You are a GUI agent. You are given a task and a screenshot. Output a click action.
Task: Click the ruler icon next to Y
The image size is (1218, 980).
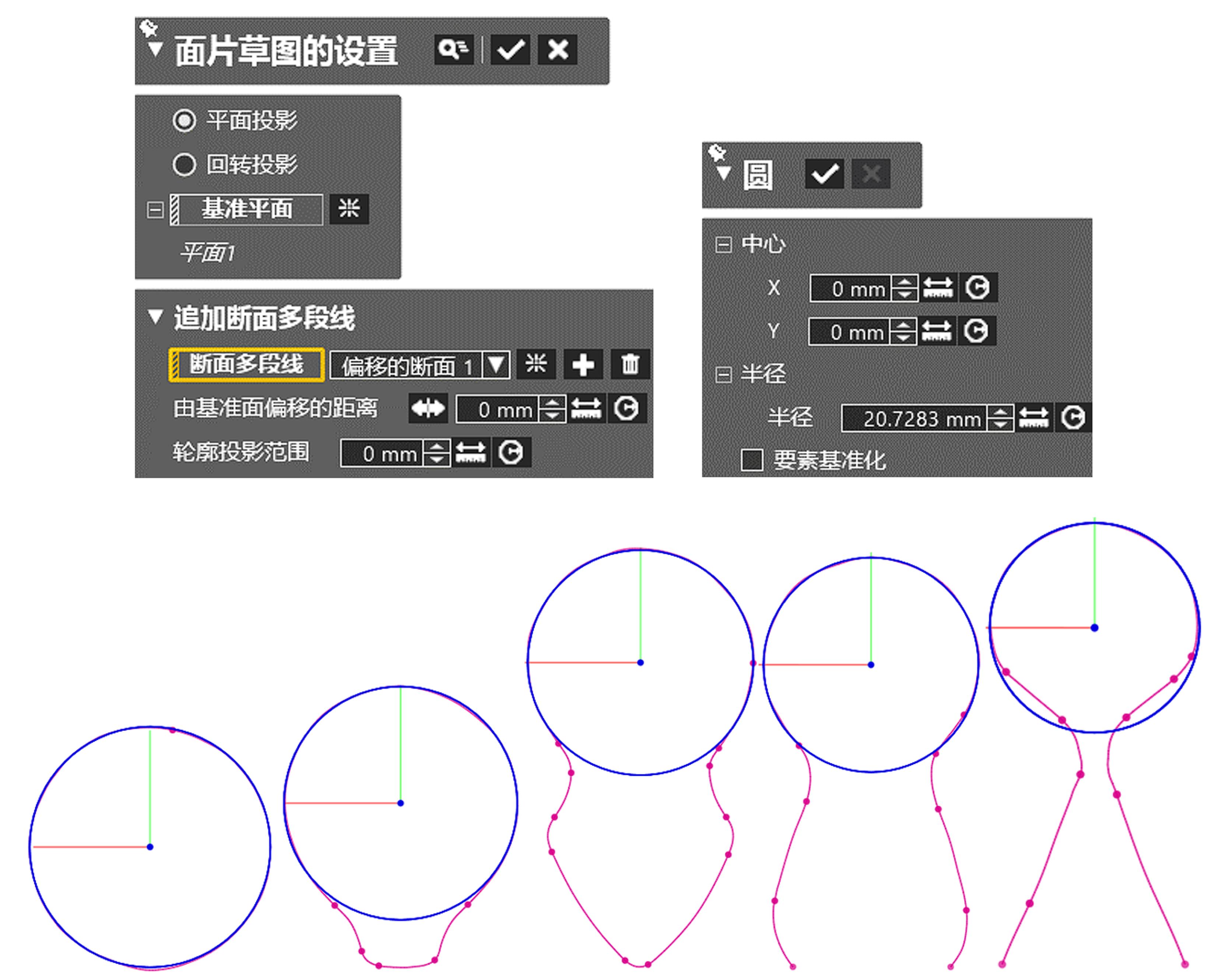937,331
